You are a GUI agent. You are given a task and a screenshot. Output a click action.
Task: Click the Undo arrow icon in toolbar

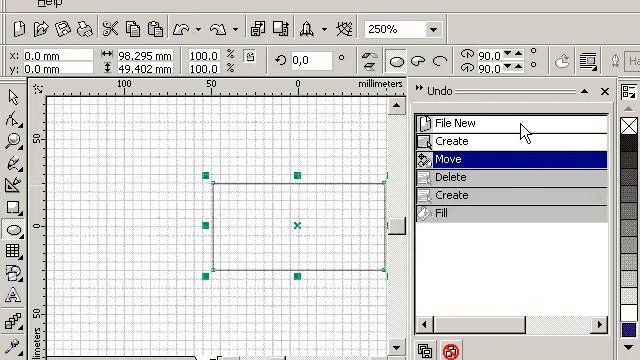tap(181, 29)
